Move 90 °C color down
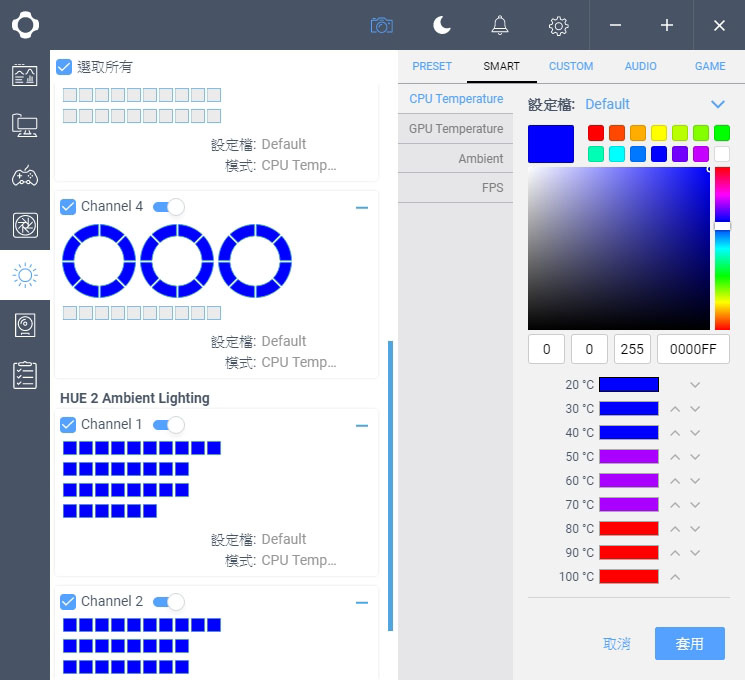The height and width of the screenshot is (680, 745). pos(695,553)
